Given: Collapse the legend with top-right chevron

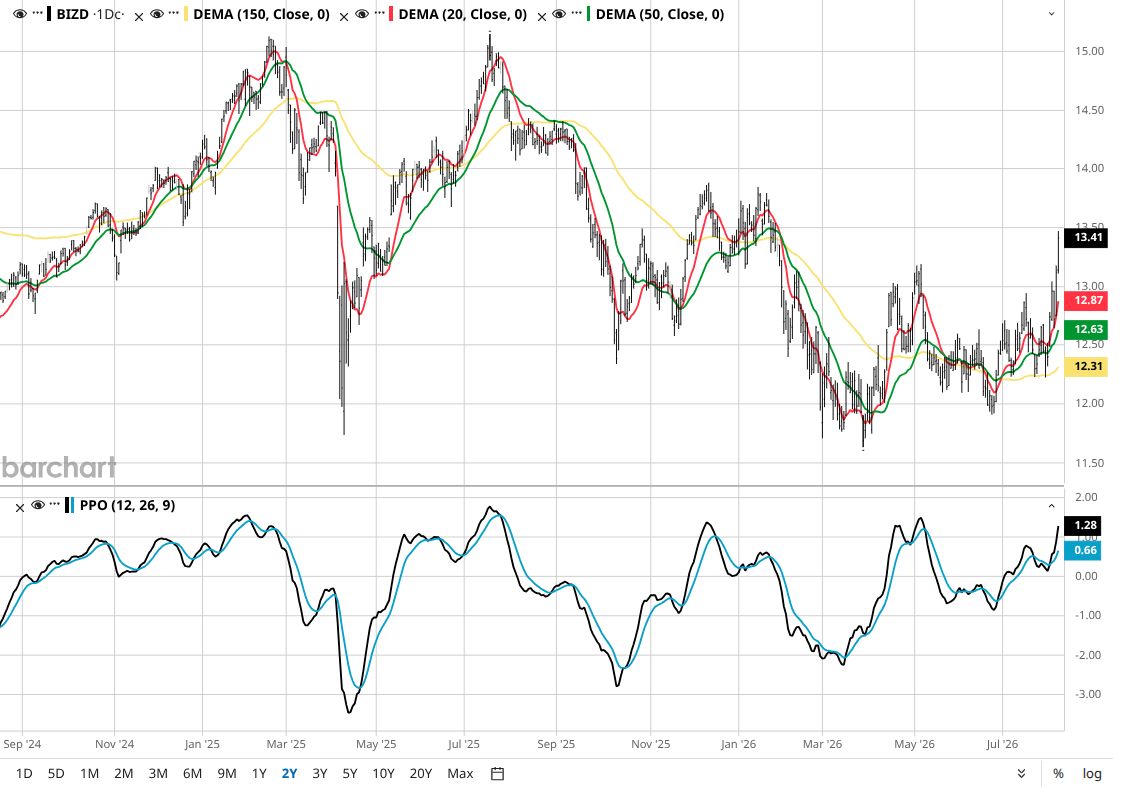Looking at the screenshot, I should [x=1051, y=14].
